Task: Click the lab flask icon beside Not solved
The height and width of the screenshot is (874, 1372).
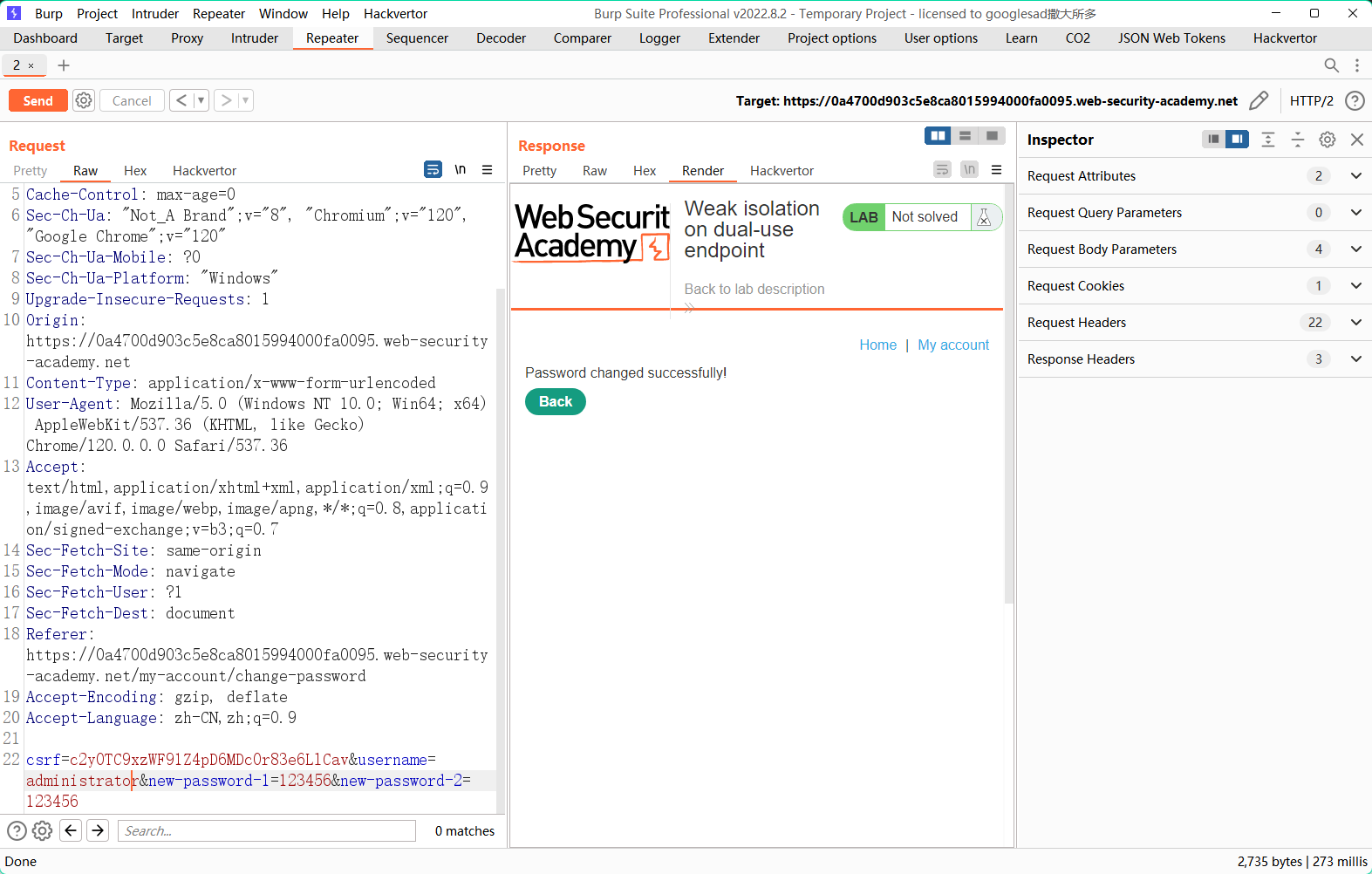Action: point(984,217)
